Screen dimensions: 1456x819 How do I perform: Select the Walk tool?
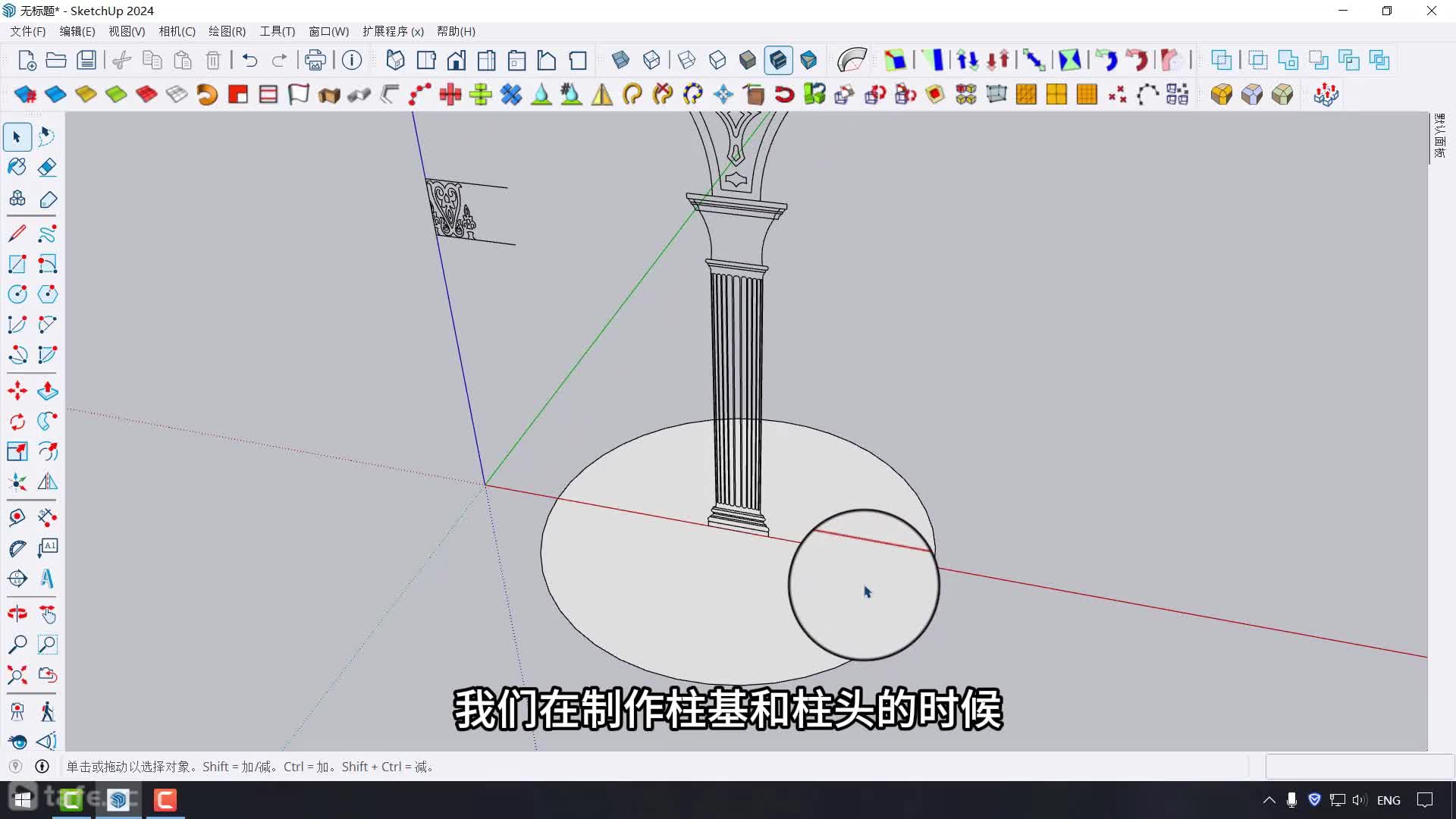pyautogui.click(x=47, y=711)
